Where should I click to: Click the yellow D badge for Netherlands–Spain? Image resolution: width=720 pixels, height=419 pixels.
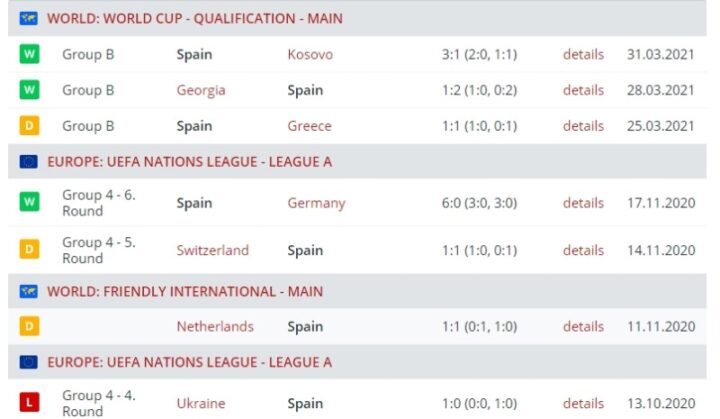pyautogui.click(x=30, y=326)
